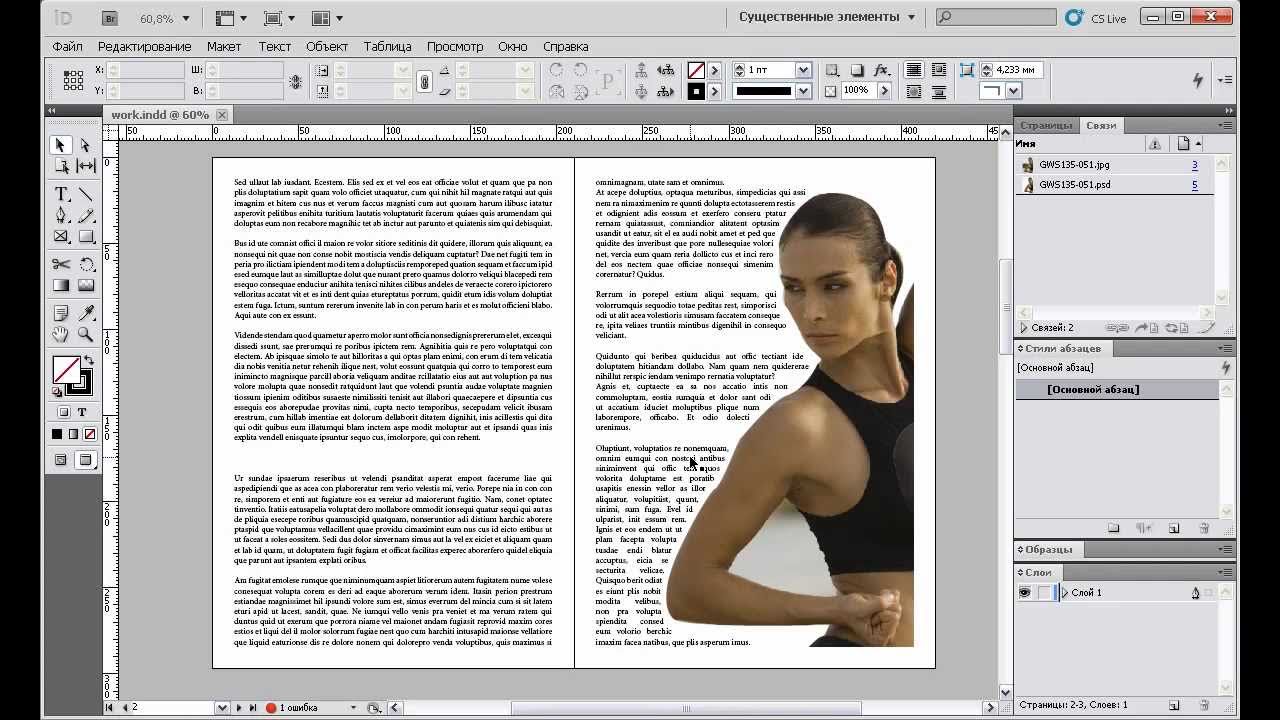Select the Pencil tool
Viewport: 1280px width, 720px height.
pyautogui.click(x=86, y=215)
